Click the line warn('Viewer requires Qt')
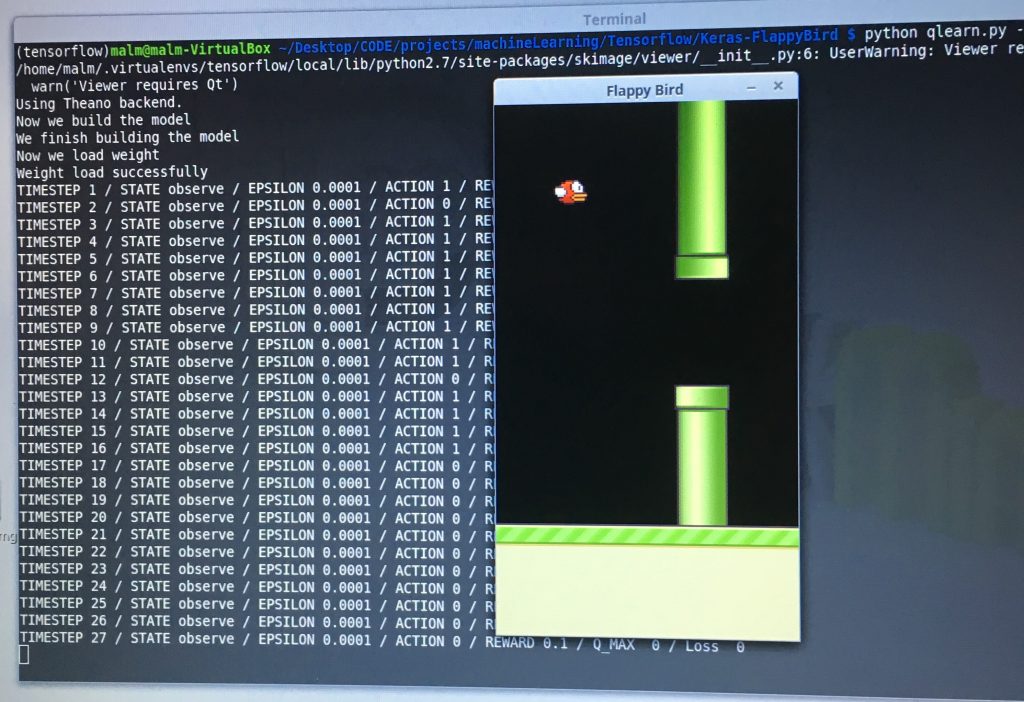Viewport: 1024px width, 702px height. (135, 85)
